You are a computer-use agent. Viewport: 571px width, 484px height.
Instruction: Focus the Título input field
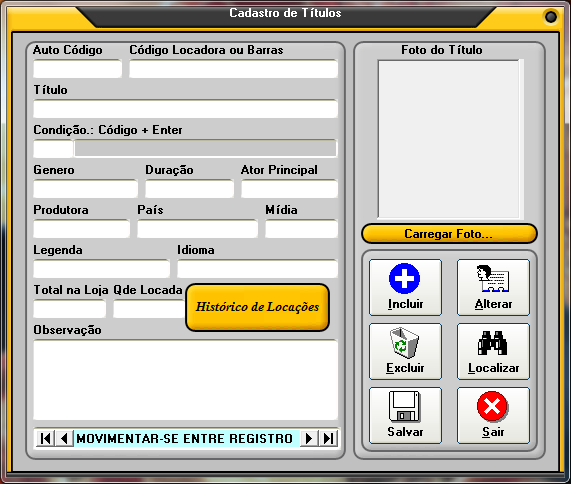(185, 109)
